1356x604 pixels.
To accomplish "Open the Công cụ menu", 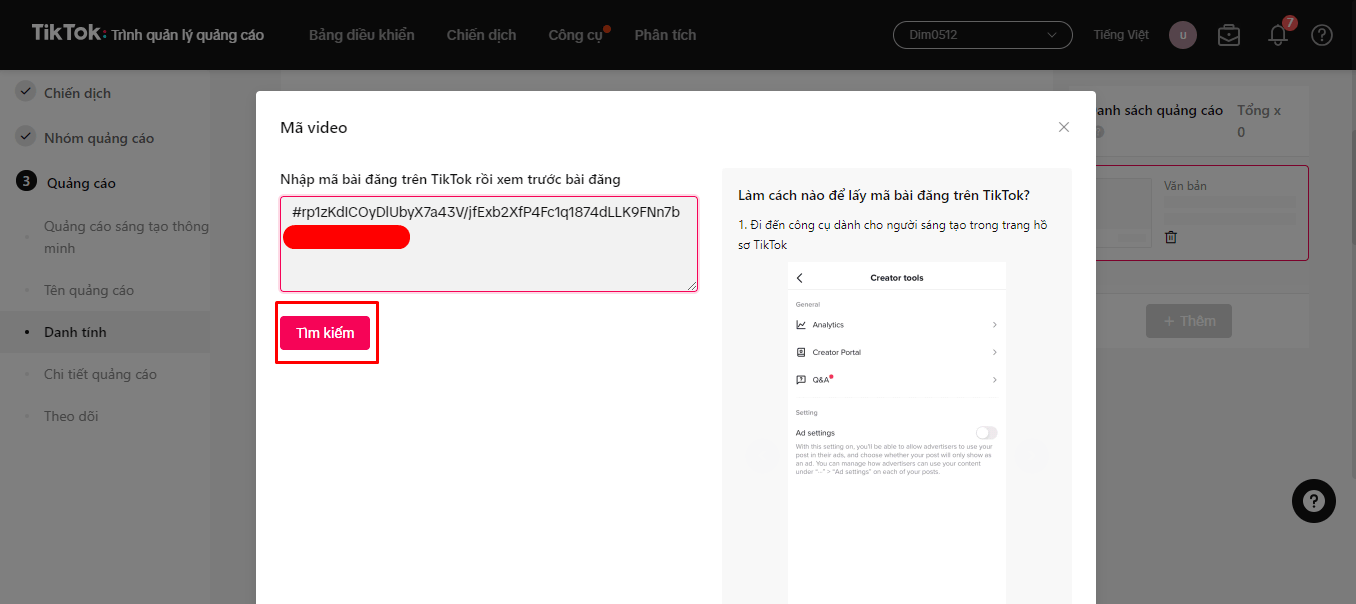I will (x=576, y=35).
